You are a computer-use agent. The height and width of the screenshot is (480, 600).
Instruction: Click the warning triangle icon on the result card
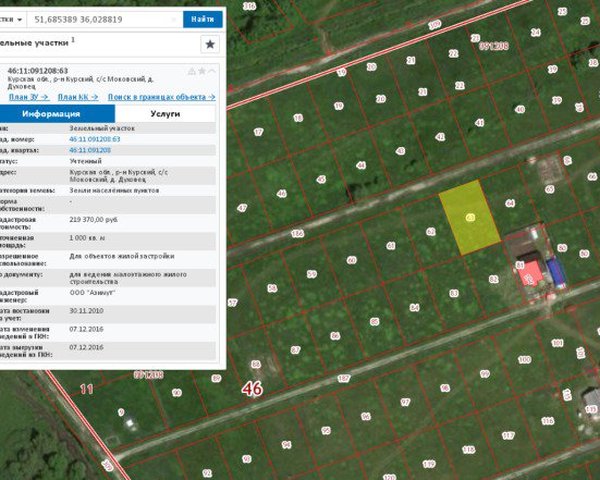192,71
